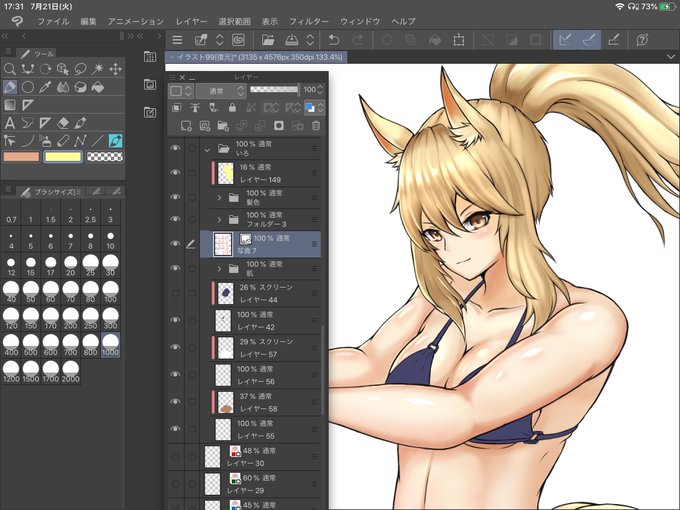The image size is (680, 510).
Task: Click the transparent color checkered swatch
Action: [x=105, y=157]
